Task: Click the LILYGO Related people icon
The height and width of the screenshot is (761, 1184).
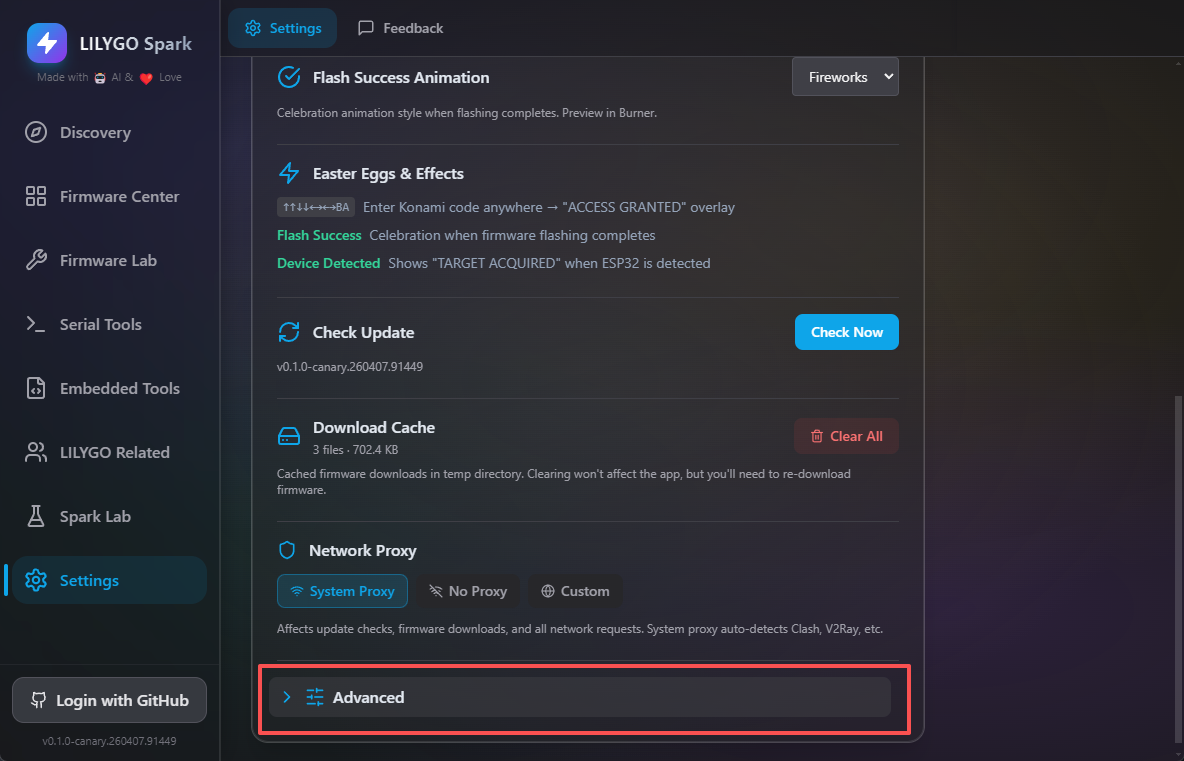Action: [x=36, y=453]
